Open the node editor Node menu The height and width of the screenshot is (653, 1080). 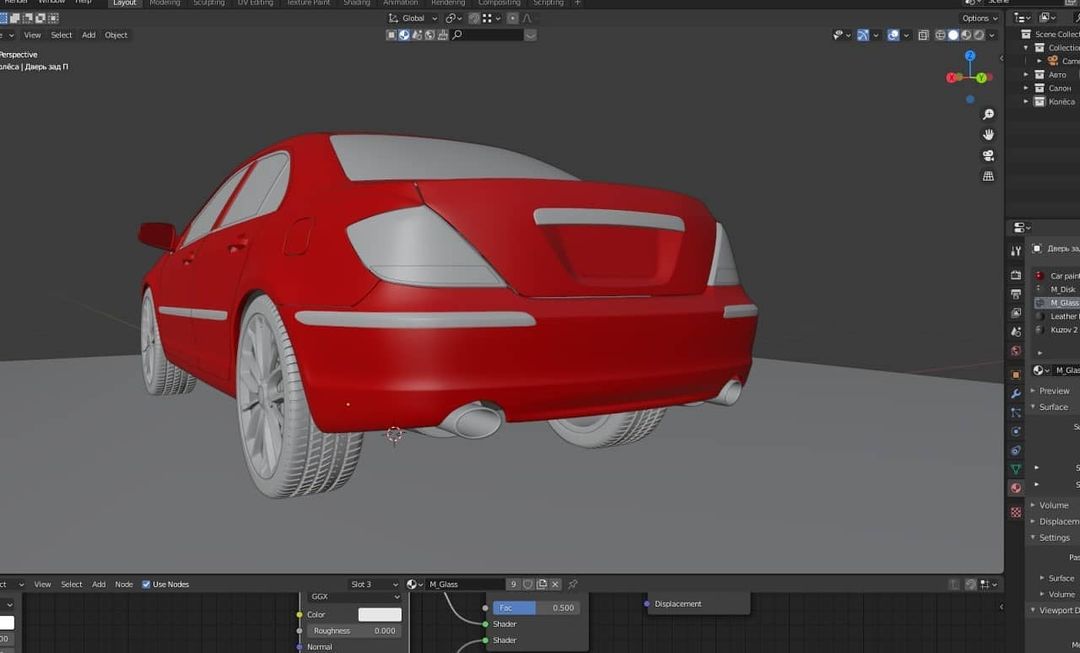tap(124, 584)
